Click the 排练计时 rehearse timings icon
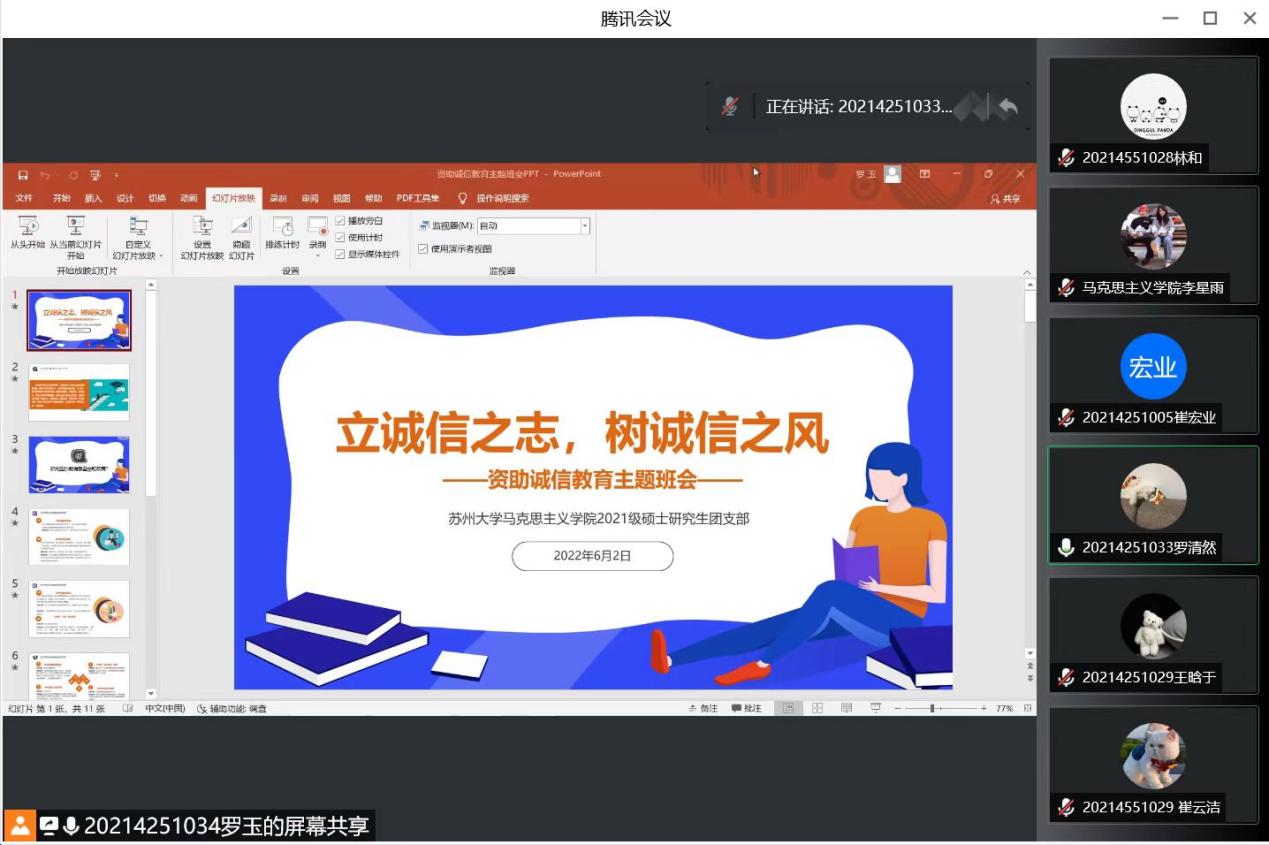The width and height of the screenshot is (1269, 845). 282,226
